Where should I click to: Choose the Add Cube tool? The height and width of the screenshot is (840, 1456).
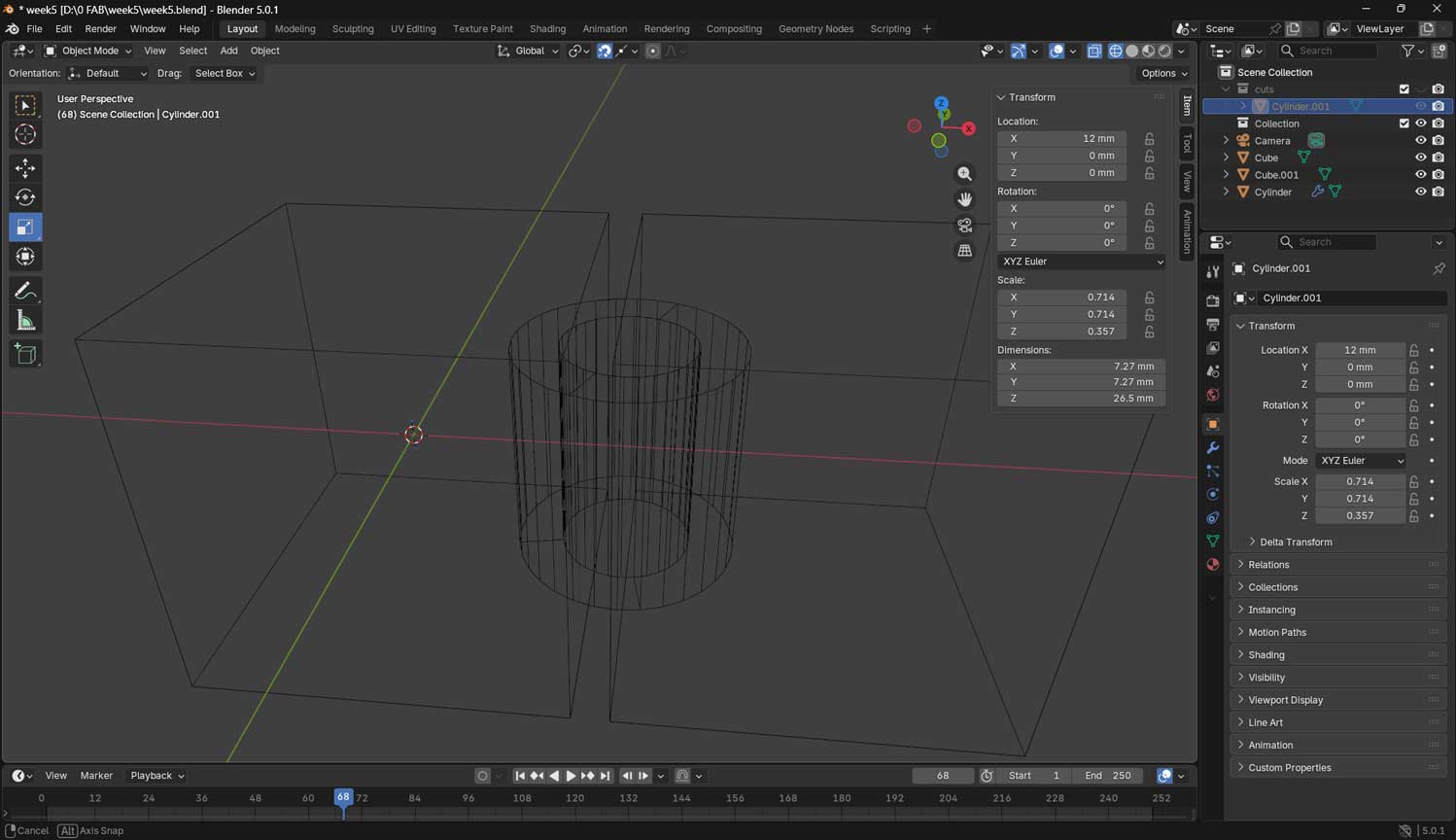[x=25, y=354]
